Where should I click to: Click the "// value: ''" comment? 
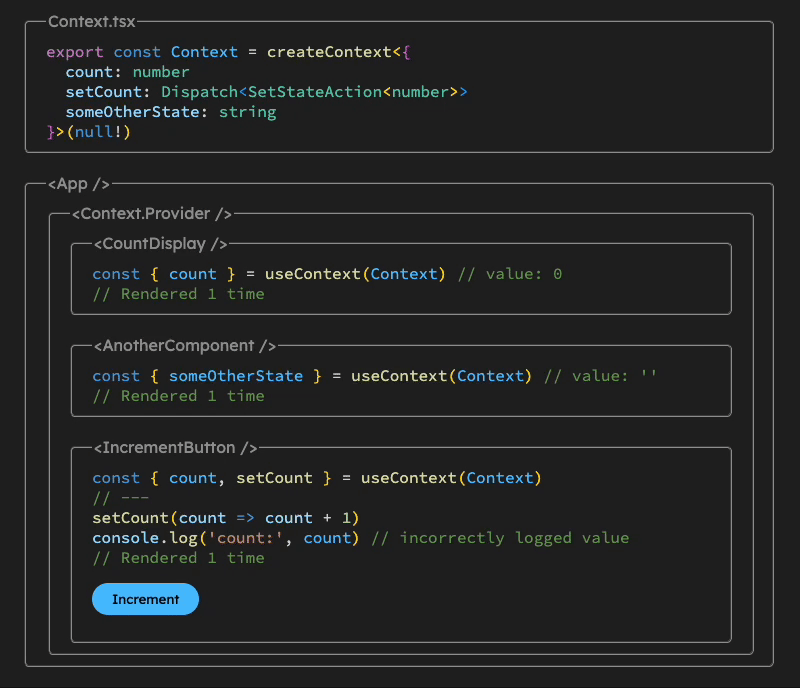point(601,376)
